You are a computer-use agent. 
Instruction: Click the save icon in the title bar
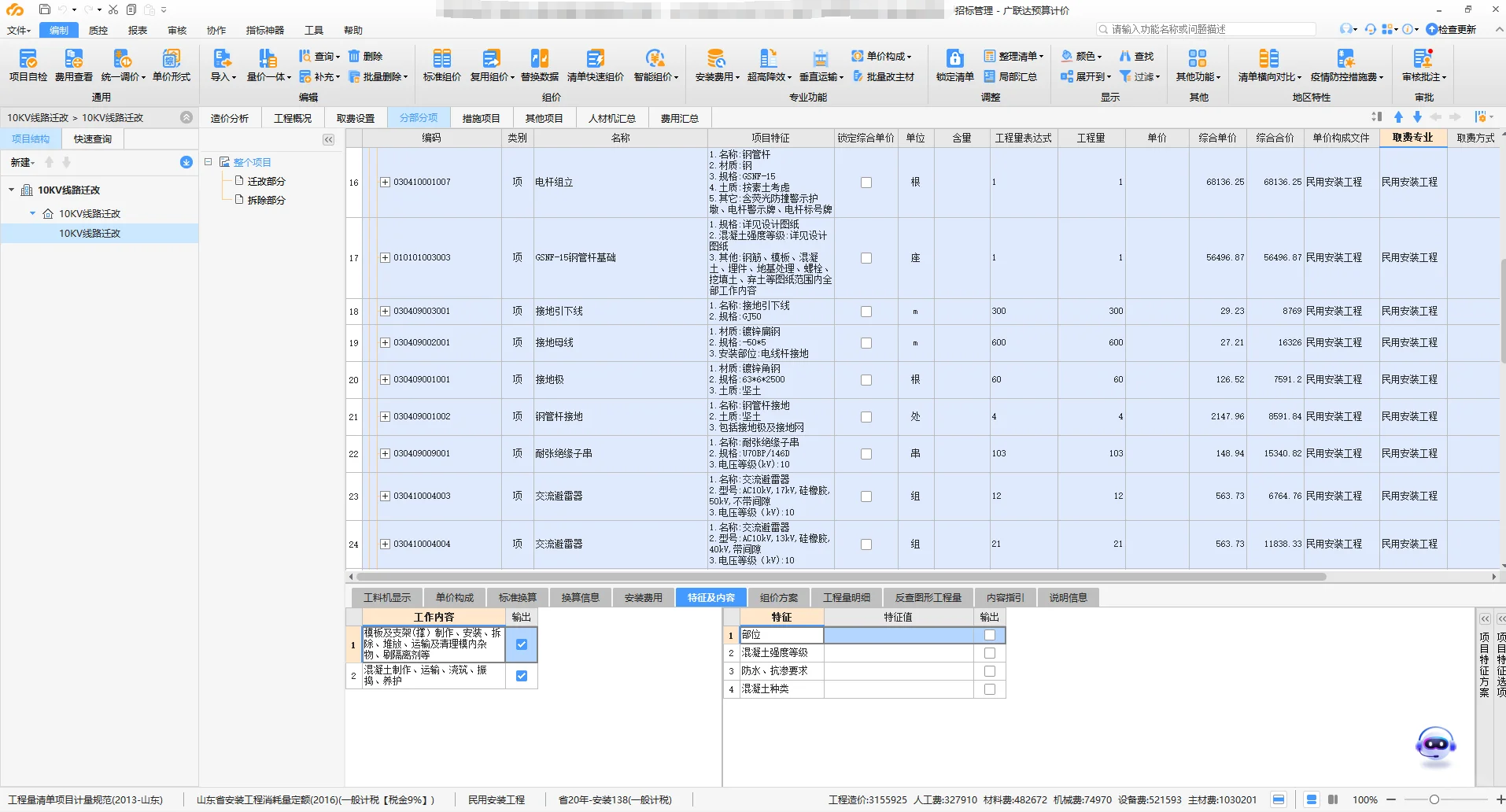pyautogui.click(x=45, y=9)
